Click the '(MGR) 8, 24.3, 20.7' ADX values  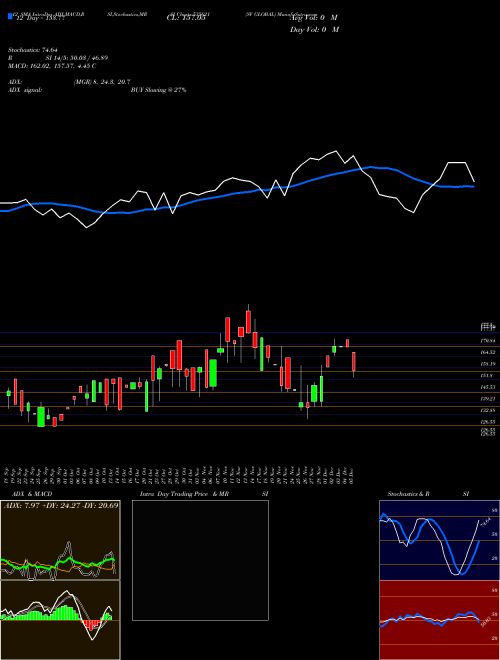(x=101, y=82)
